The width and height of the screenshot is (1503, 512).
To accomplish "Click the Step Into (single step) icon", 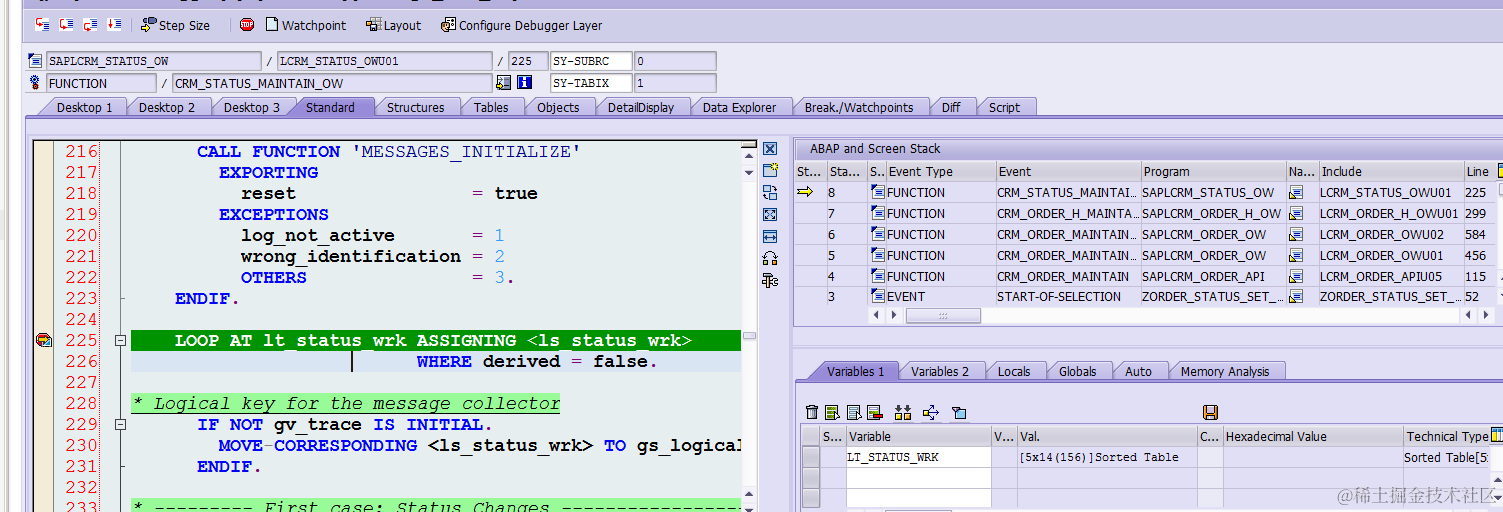I will coord(41,24).
